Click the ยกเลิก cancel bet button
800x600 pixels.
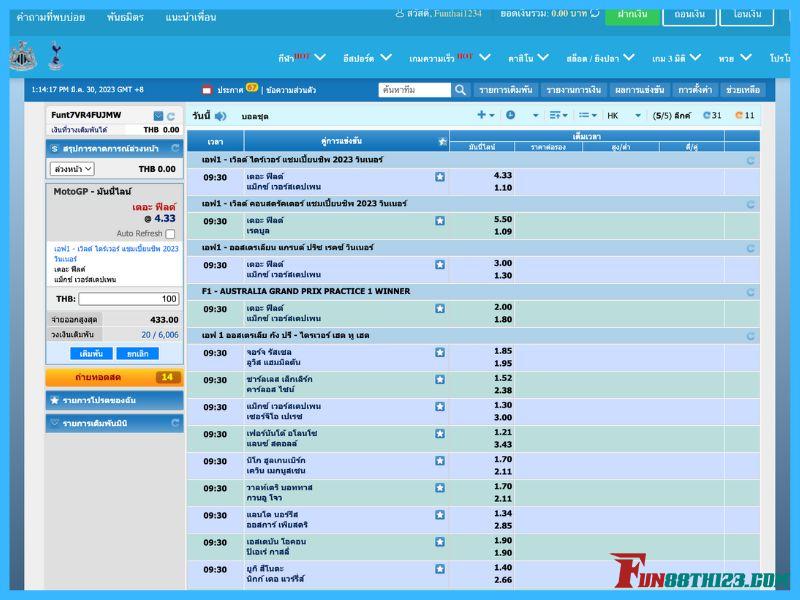pyautogui.click(x=137, y=354)
